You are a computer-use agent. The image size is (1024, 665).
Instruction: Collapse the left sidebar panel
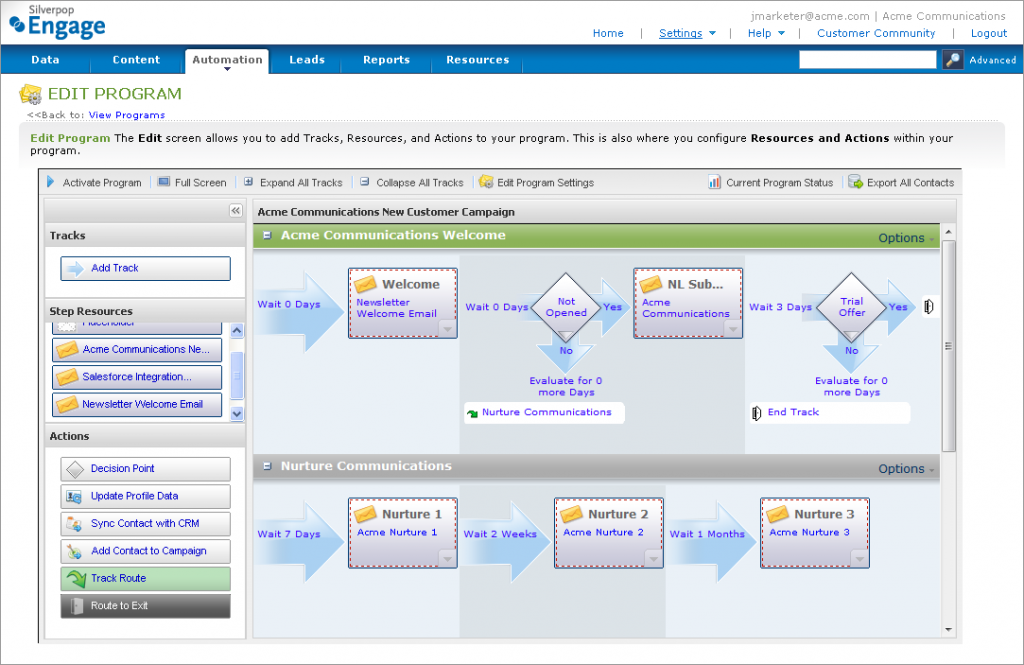pos(236,210)
